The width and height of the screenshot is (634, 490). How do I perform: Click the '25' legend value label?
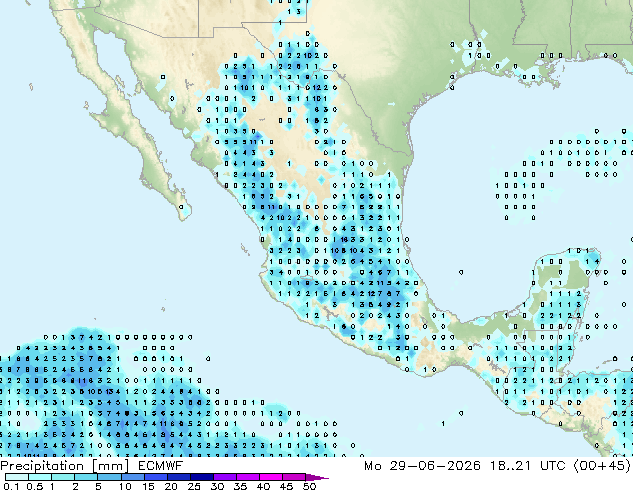point(194,486)
